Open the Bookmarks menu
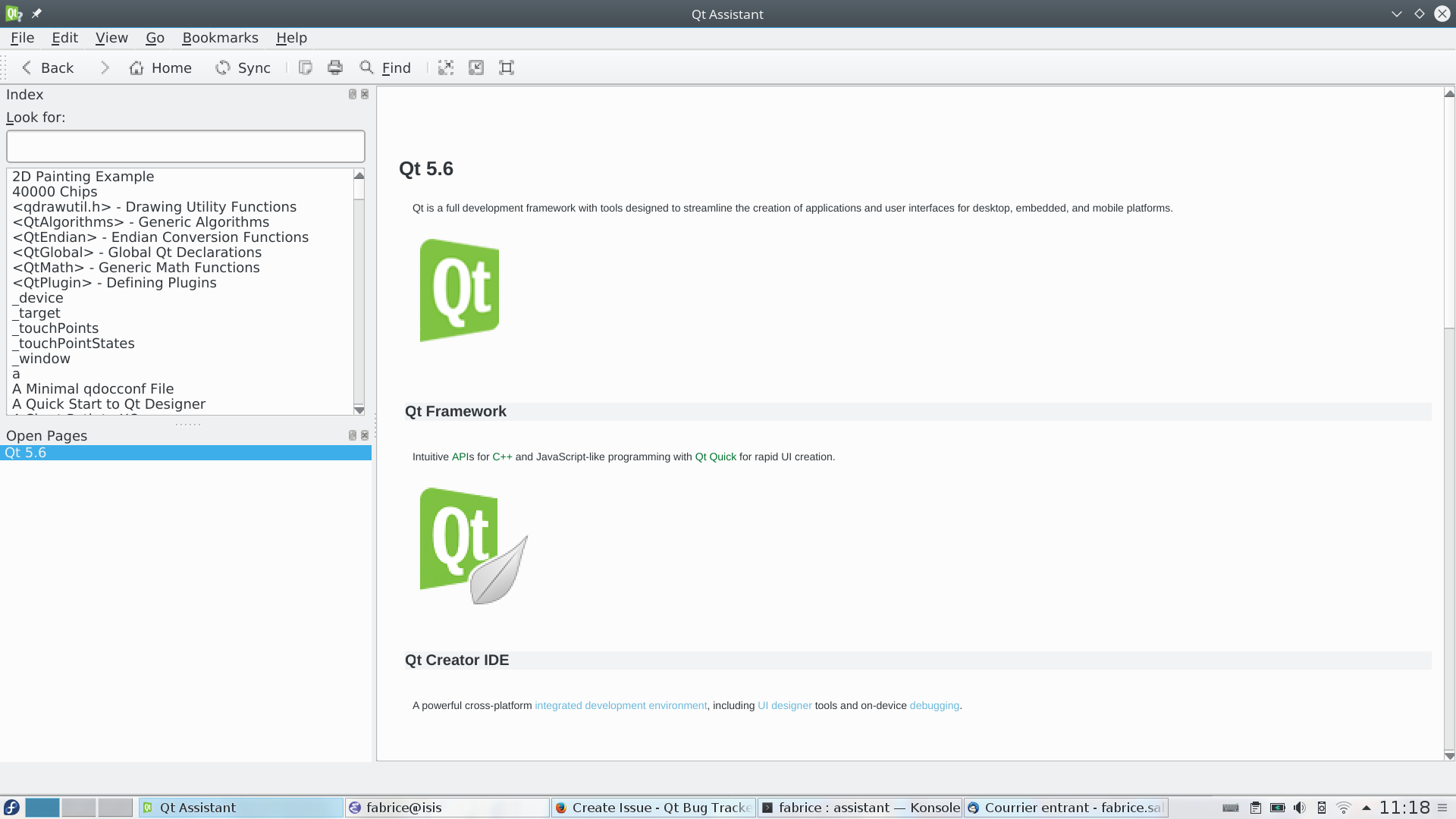Viewport: 1456px width, 819px height. click(220, 38)
